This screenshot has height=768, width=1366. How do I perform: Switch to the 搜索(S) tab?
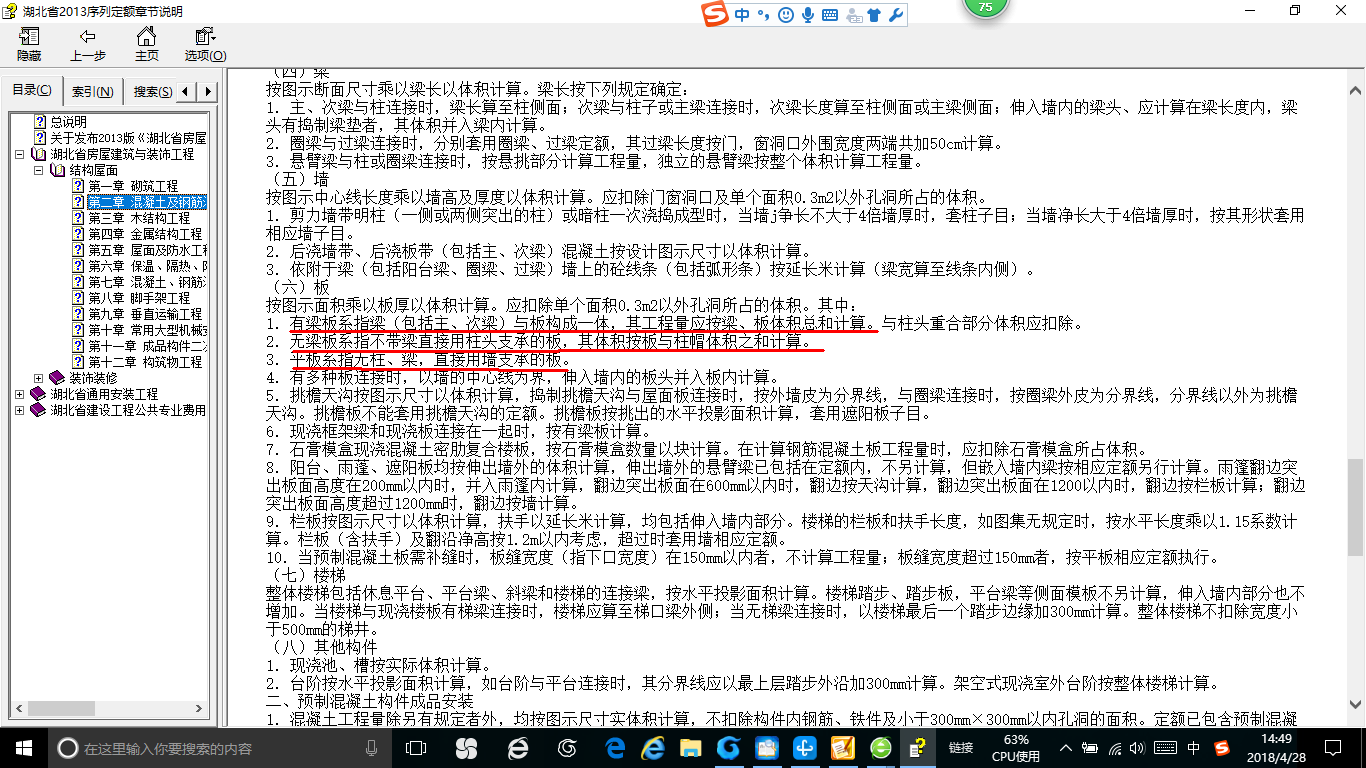(x=152, y=91)
